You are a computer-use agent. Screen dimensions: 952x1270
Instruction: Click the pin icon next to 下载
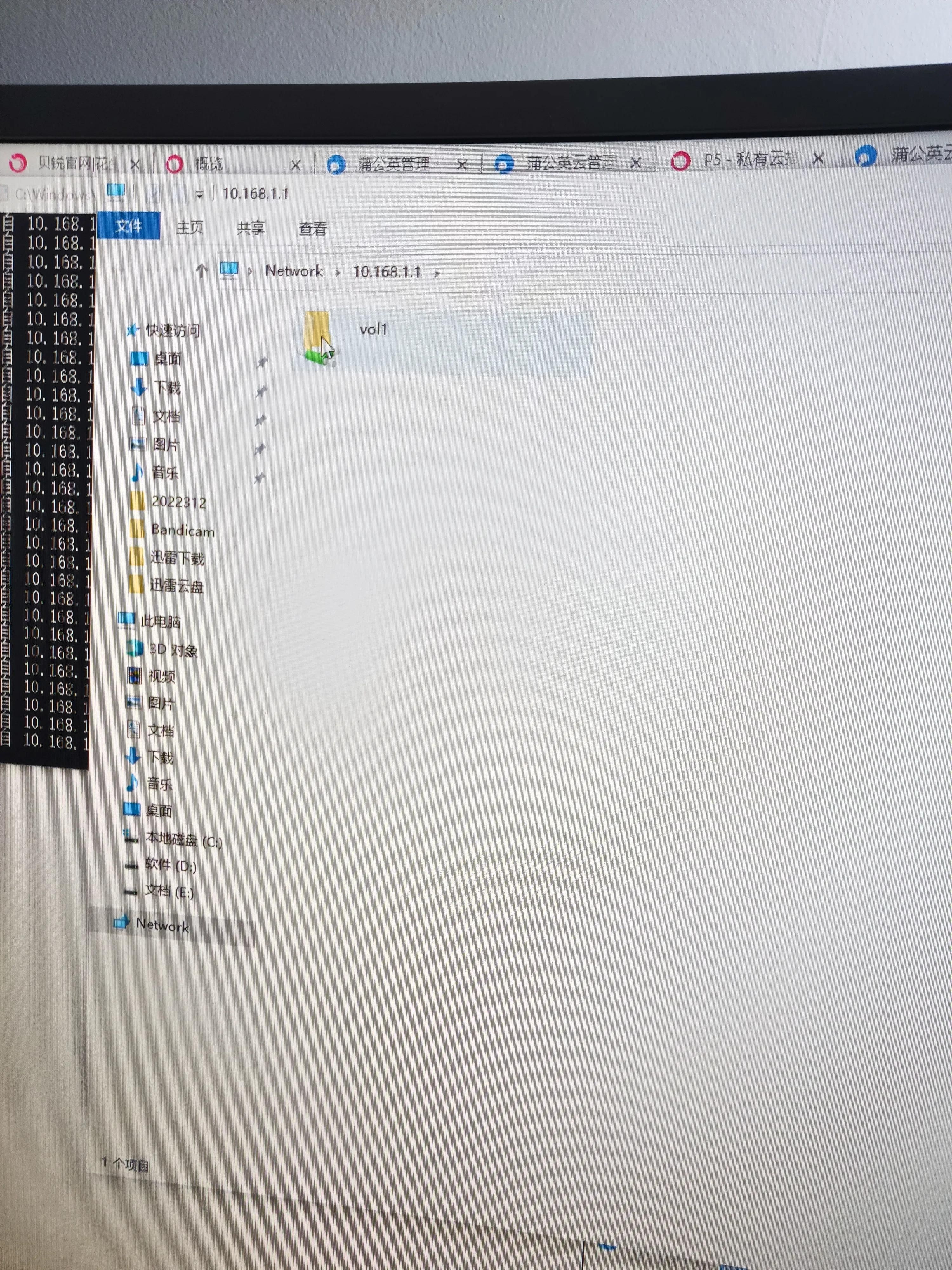[x=261, y=391]
